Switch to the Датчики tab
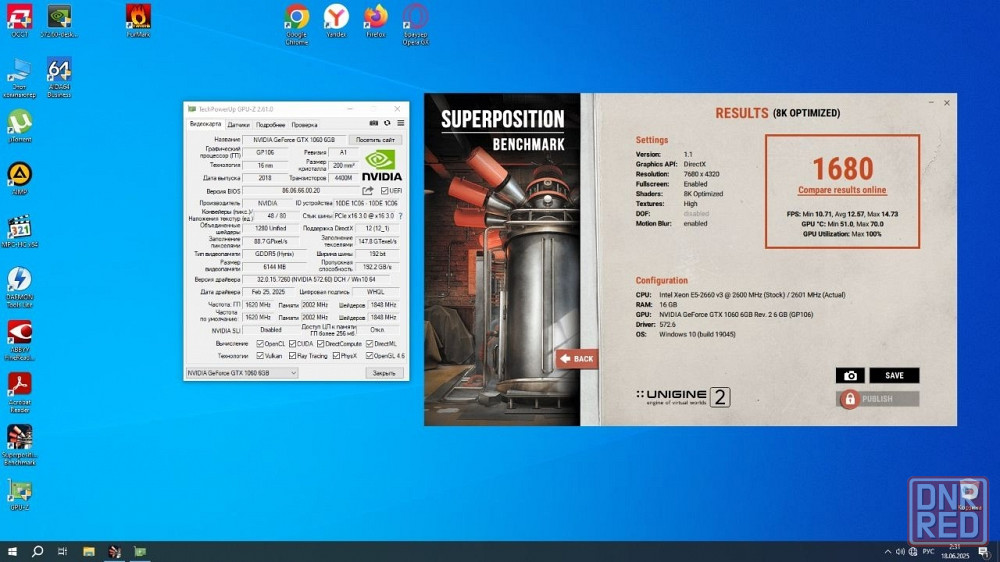 click(239, 125)
